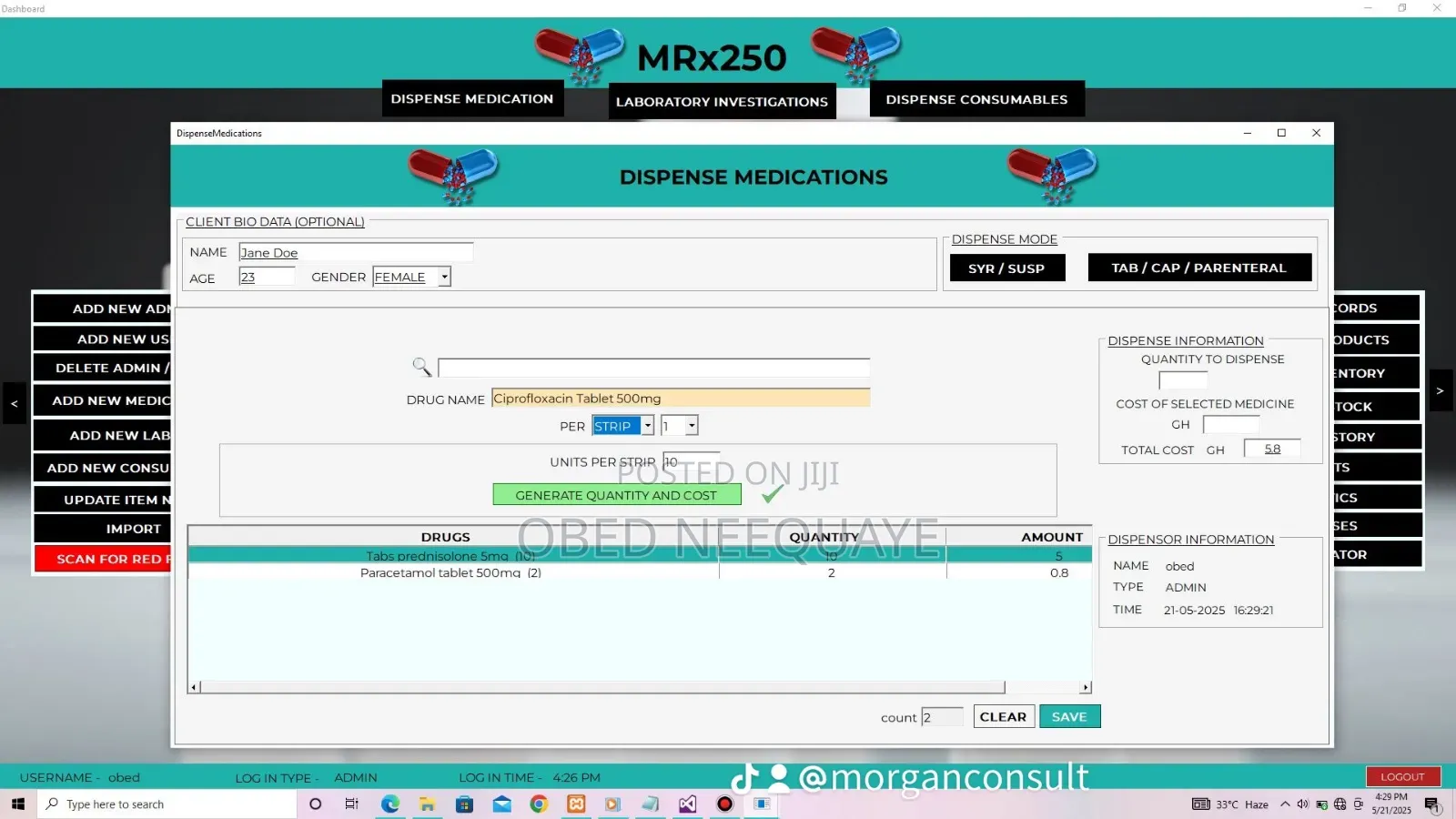Open File Explorer from the taskbar
Viewport: 1456px width, 819px height.
click(427, 804)
